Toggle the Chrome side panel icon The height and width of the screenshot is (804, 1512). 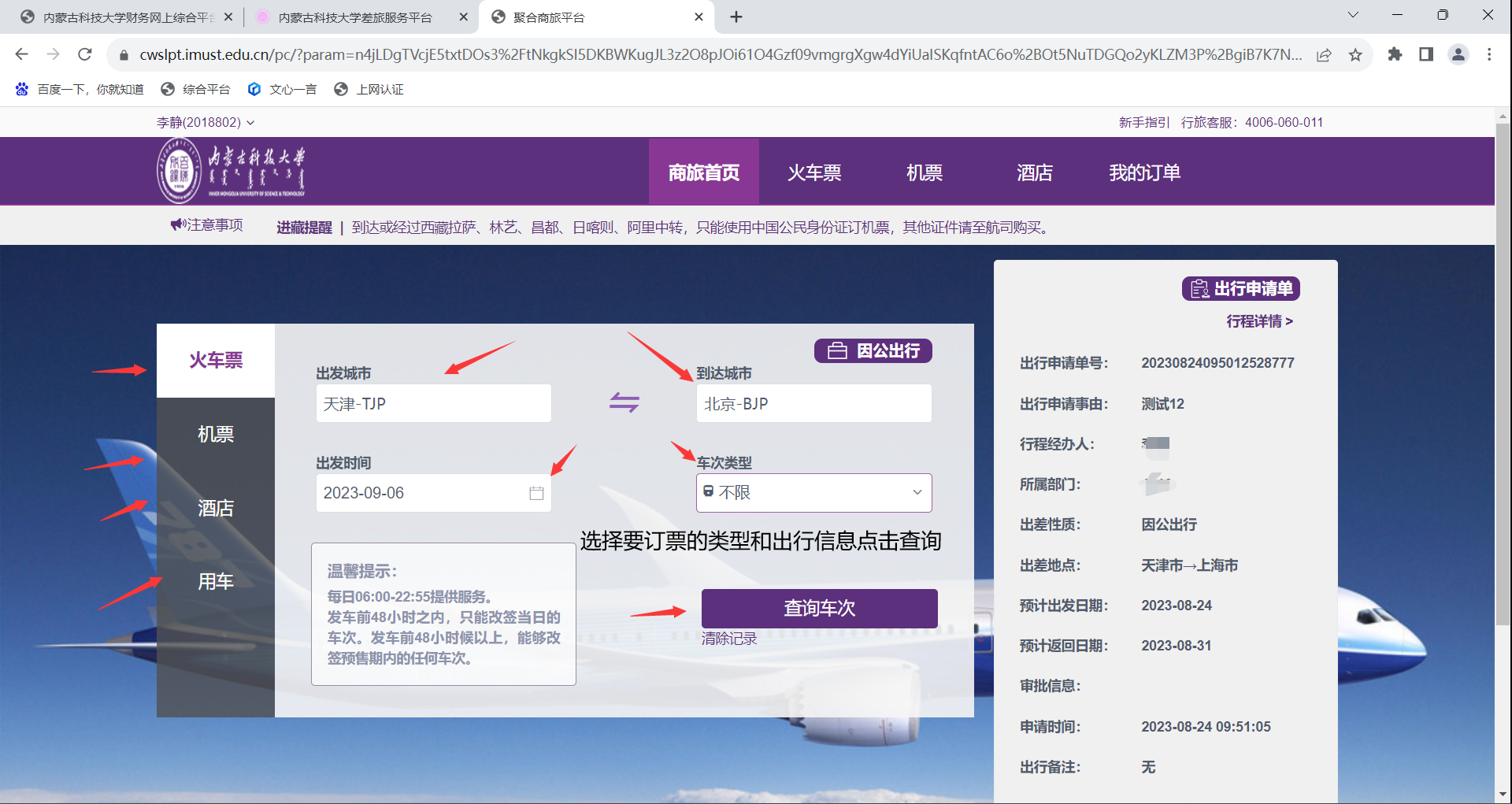pyautogui.click(x=1426, y=54)
